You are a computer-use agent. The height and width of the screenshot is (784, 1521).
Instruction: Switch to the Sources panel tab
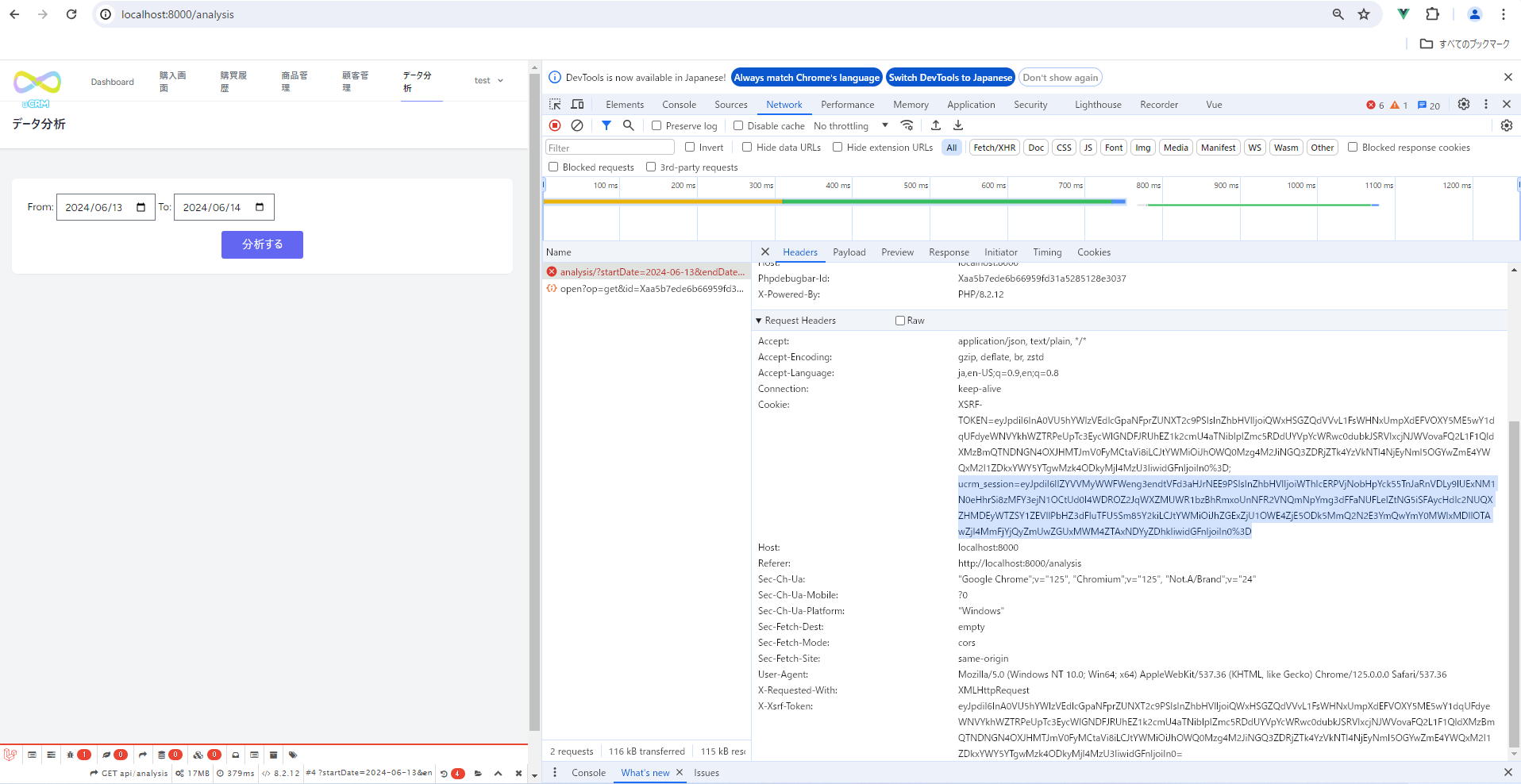click(731, 105)
